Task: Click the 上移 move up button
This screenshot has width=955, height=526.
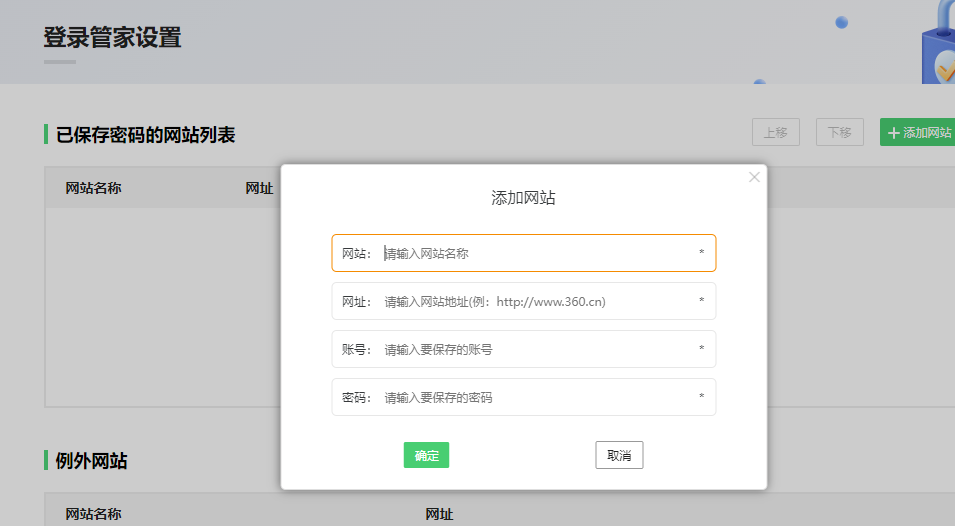Action: click(x=776, y=132)
